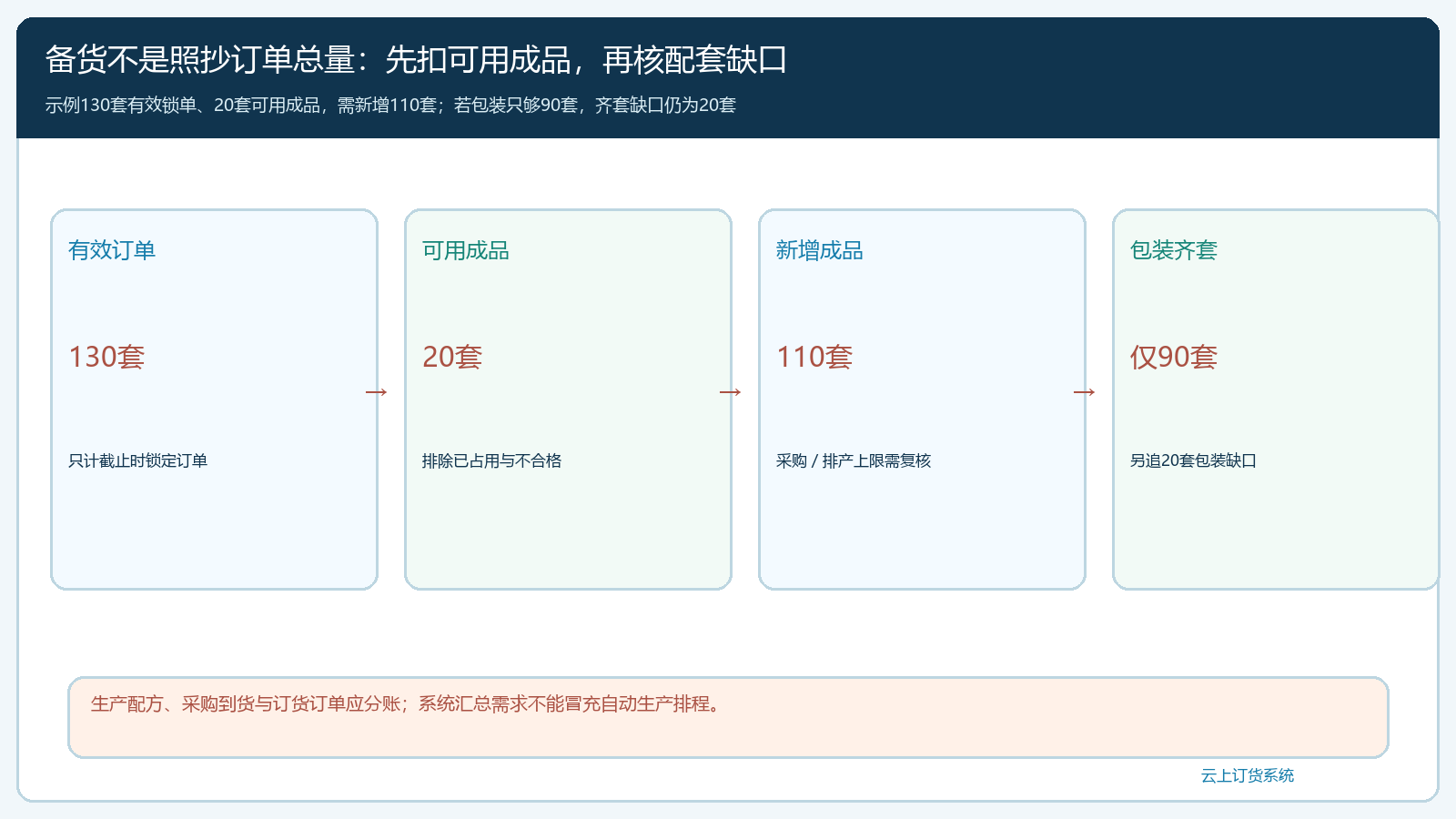
Task: Click the 20套 value
Action: click(452, 357)
